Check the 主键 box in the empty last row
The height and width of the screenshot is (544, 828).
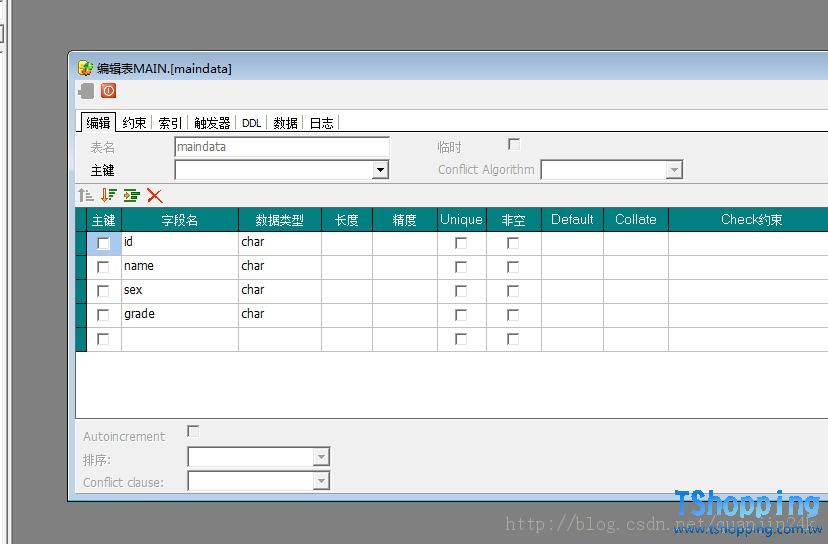pos(104,339)
